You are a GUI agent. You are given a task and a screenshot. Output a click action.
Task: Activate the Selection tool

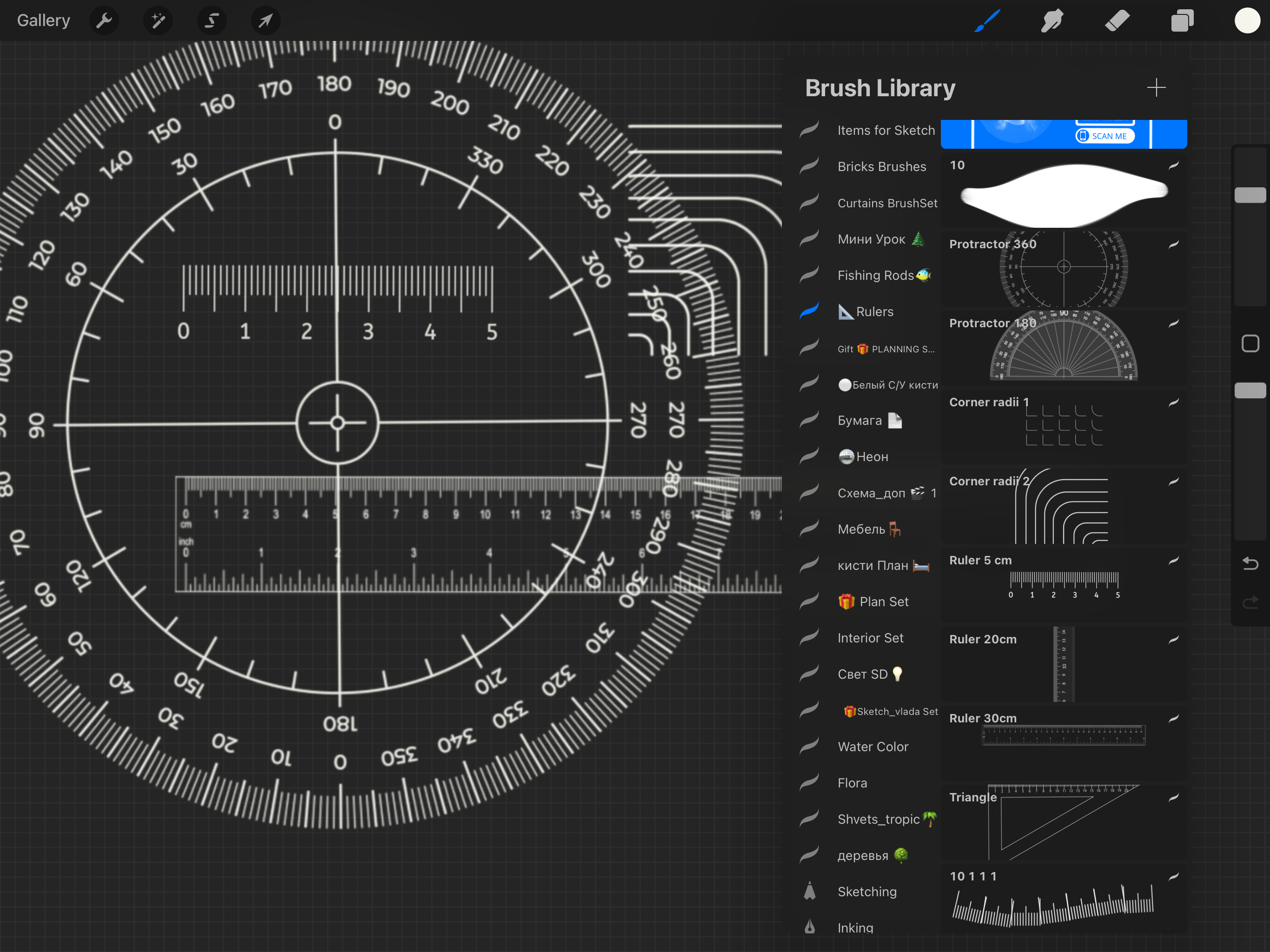tap(212, 20)
